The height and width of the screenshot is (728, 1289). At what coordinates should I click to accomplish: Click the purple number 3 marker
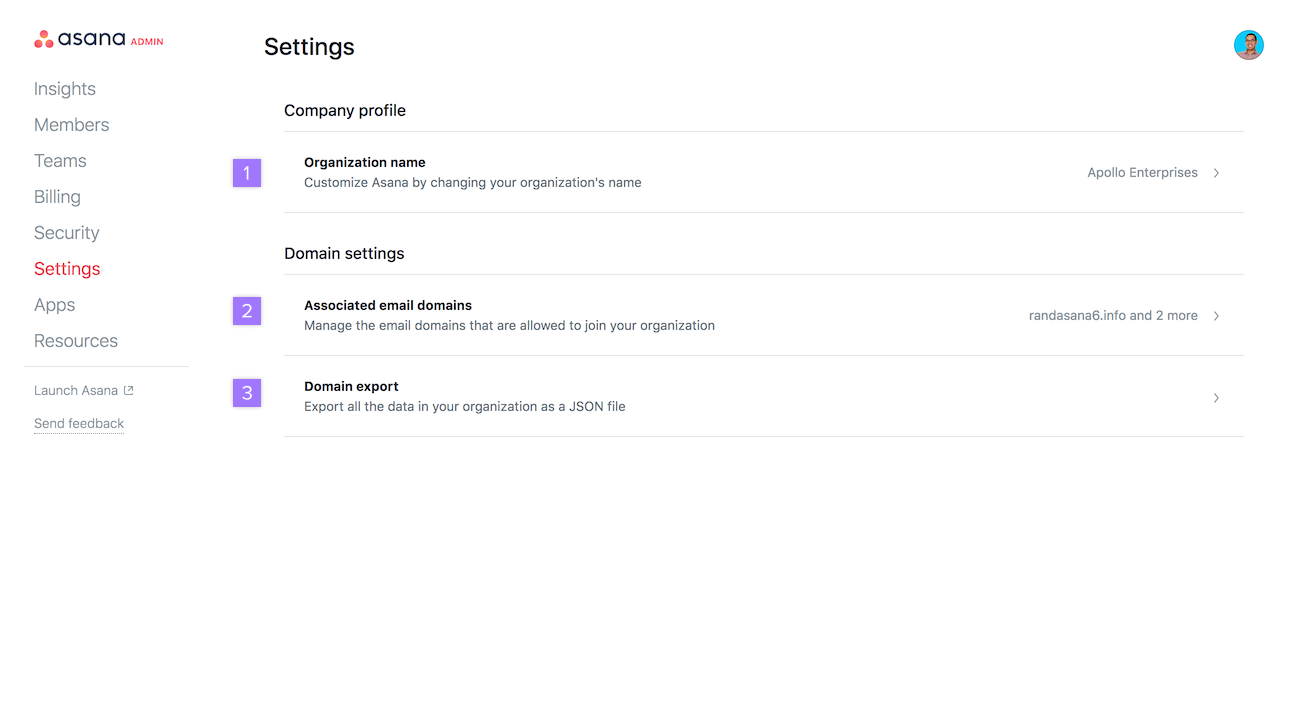point(247,393)
